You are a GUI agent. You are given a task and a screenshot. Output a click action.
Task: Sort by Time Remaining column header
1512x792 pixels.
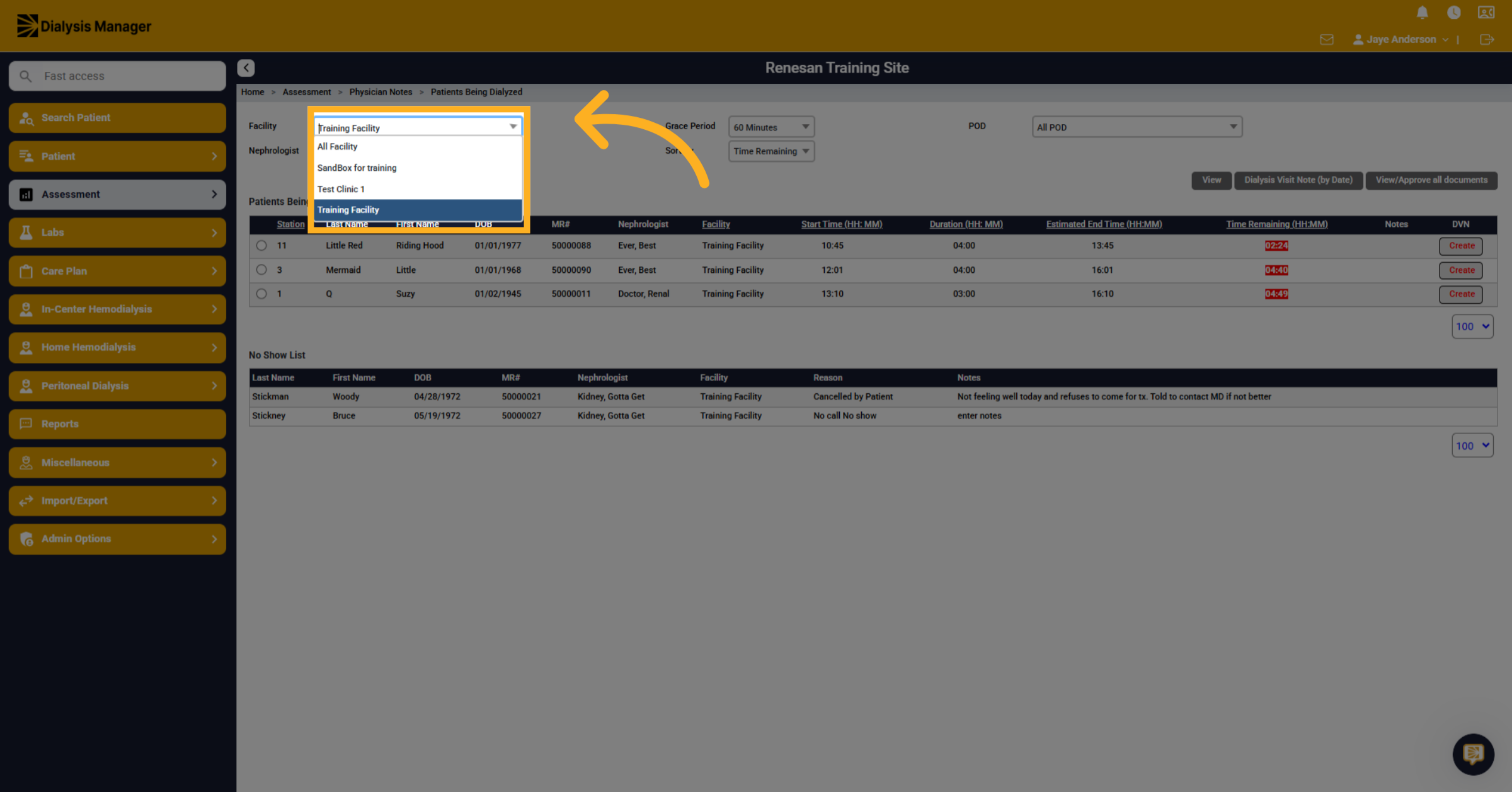pyautogui.click(x=1276, y=224)
